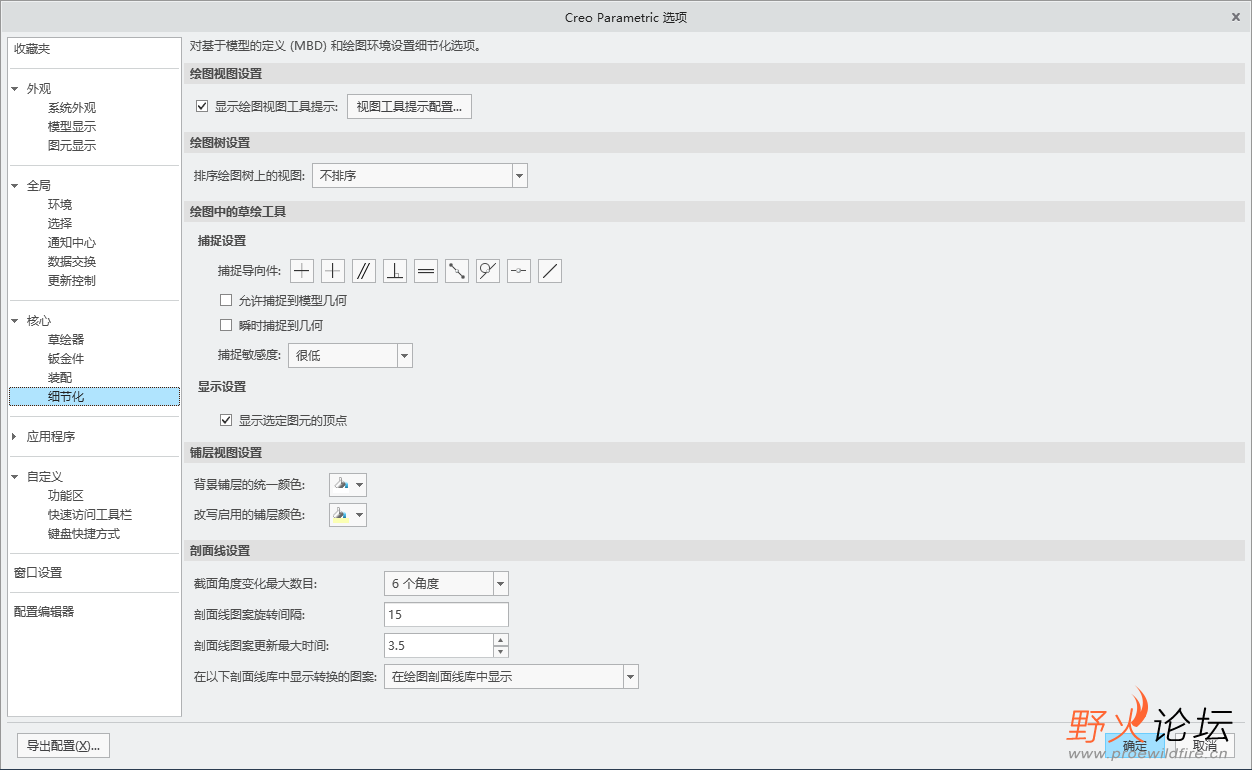Select 更新控制 in the sidebar
Viewport: 1252px width, 770px height.
[72, 281]
